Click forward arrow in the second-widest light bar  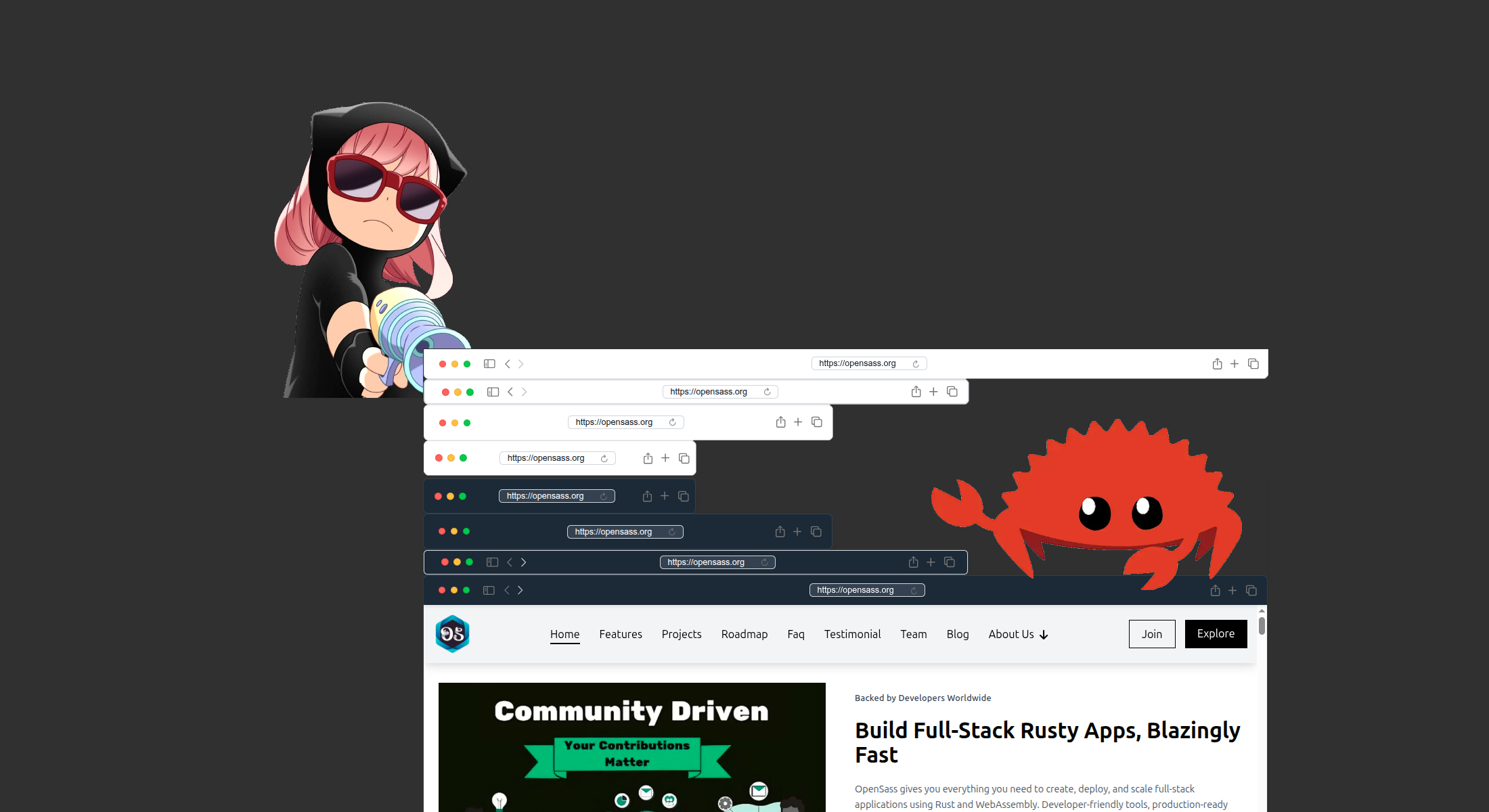(524, 392)
